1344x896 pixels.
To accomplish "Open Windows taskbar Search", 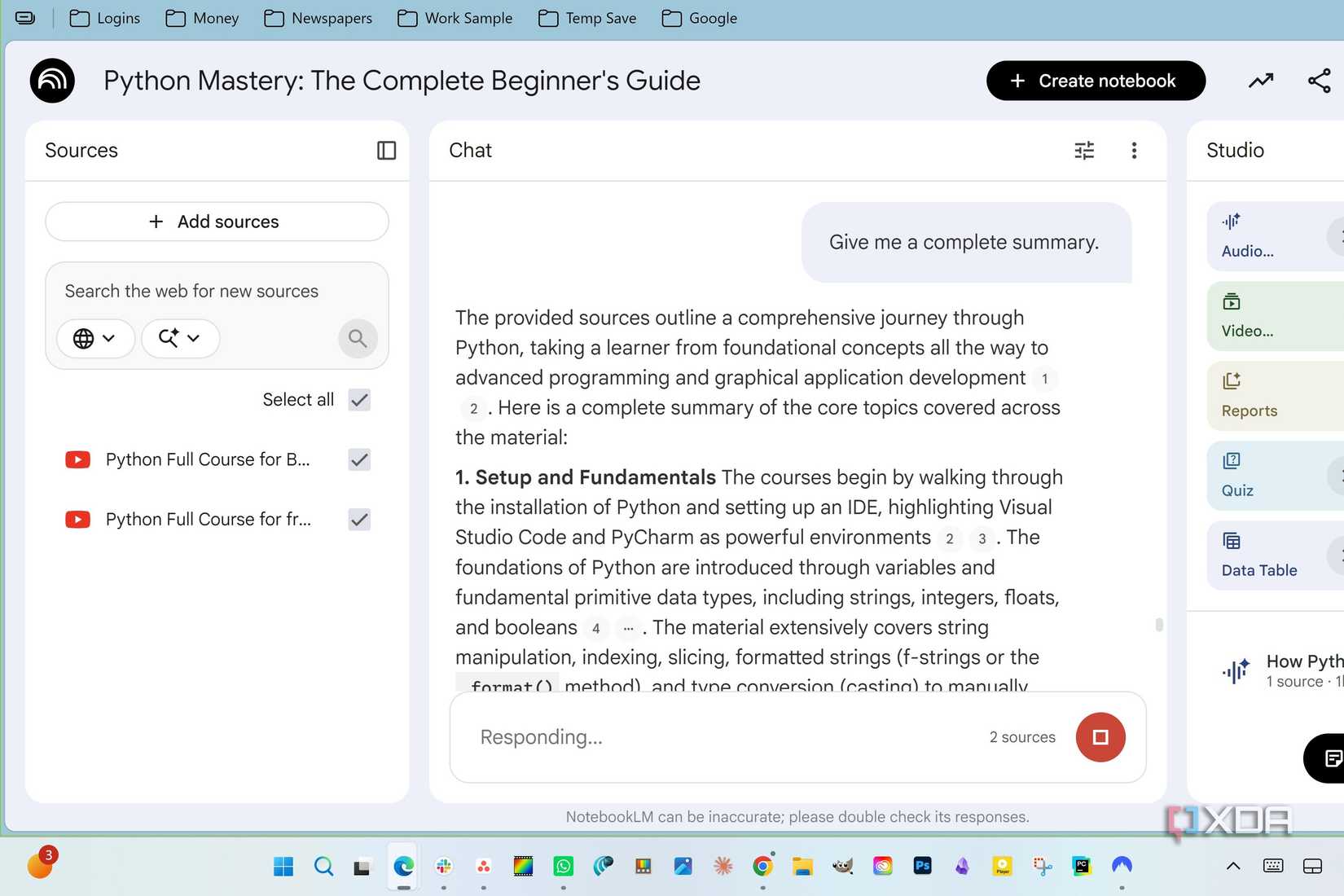I will point(323,866).
